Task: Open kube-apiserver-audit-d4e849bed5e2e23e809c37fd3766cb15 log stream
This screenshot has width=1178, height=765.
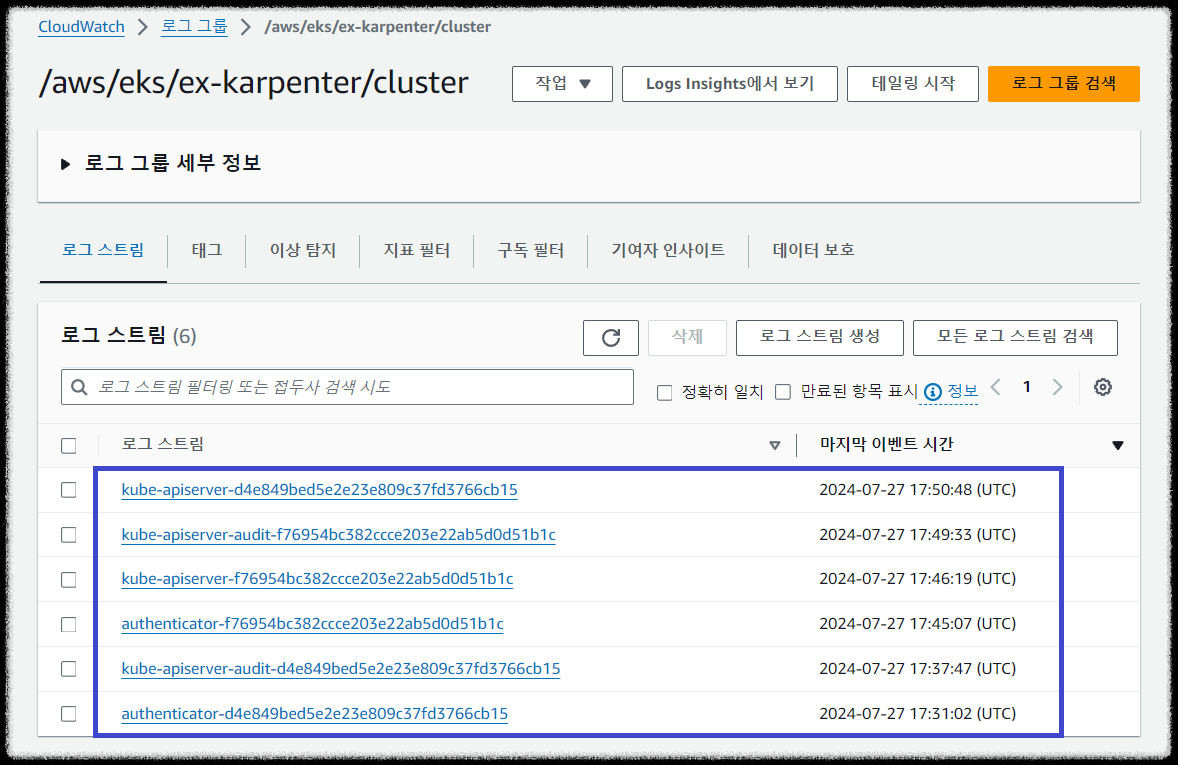Action: [x=340, y=669]
